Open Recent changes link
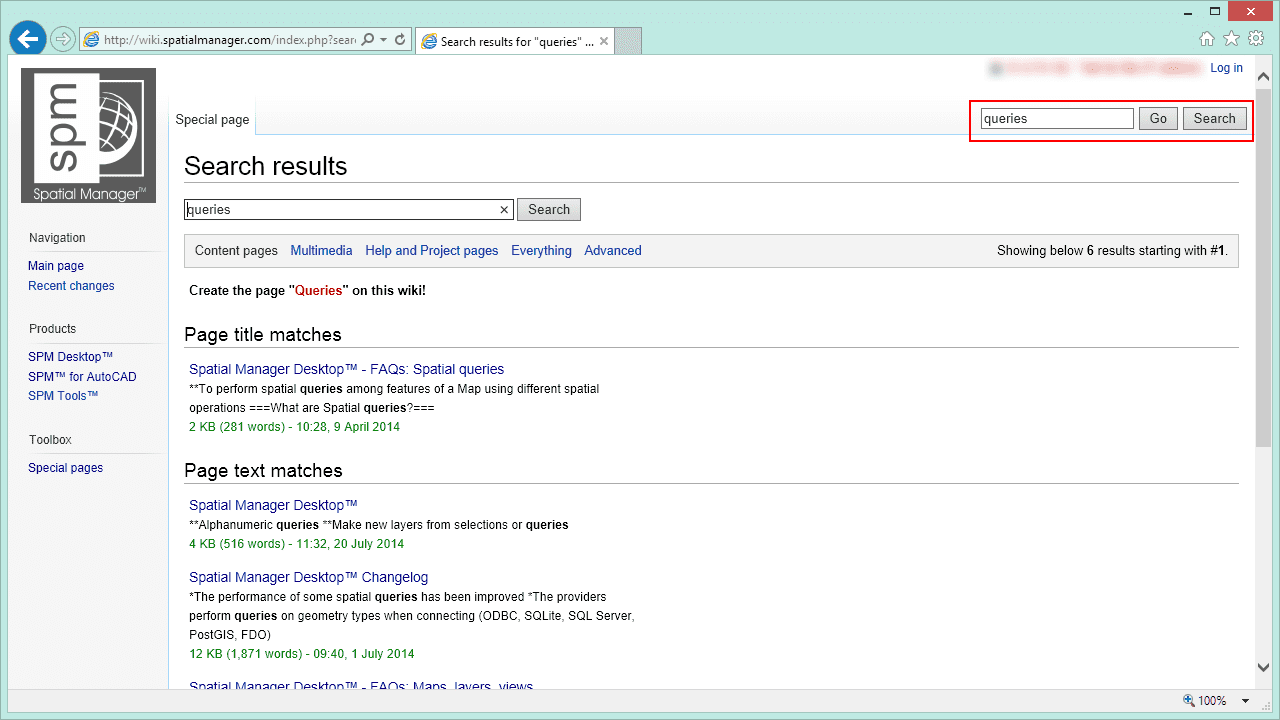 [x=71, y=286]
